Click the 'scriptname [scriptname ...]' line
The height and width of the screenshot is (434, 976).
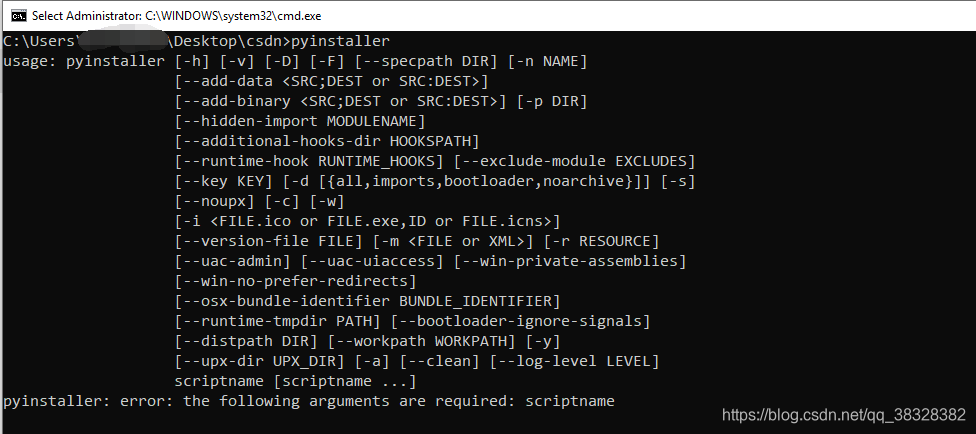click(296, 381)
